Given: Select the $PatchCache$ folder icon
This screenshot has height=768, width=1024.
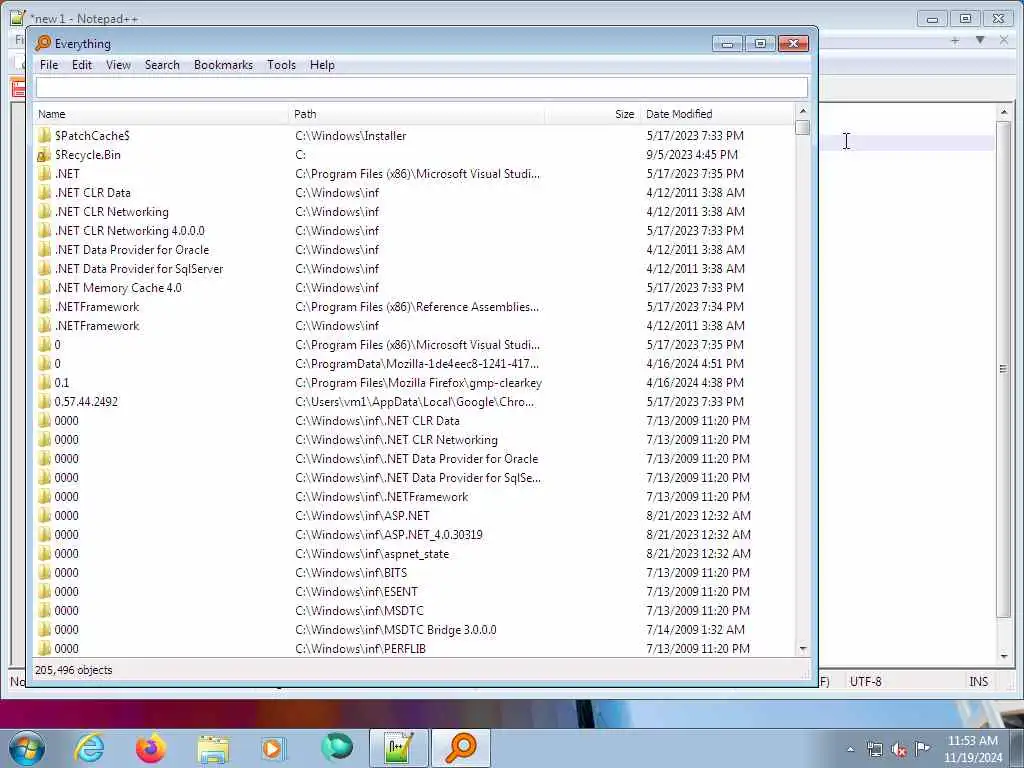Looking at the screenshot, I should point(44,135).
